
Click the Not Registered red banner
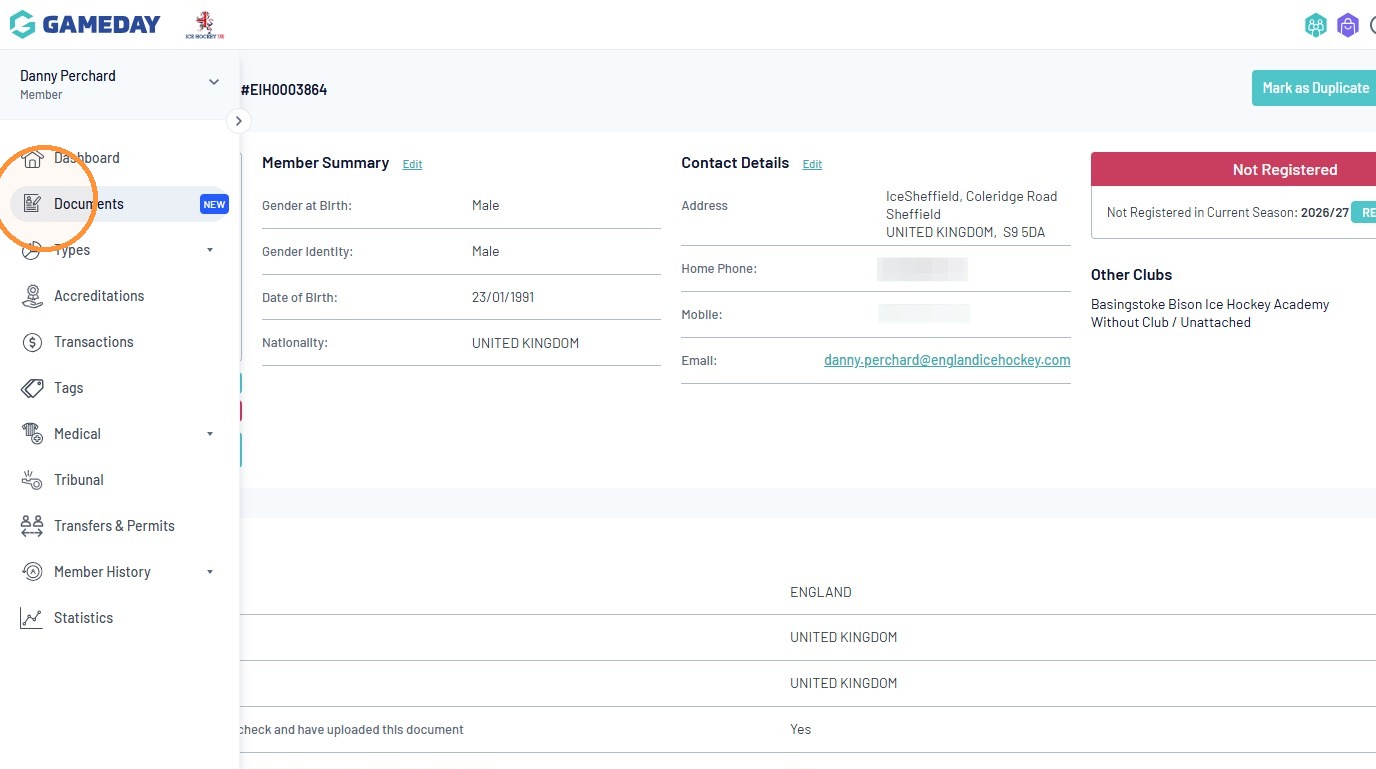1233,169
